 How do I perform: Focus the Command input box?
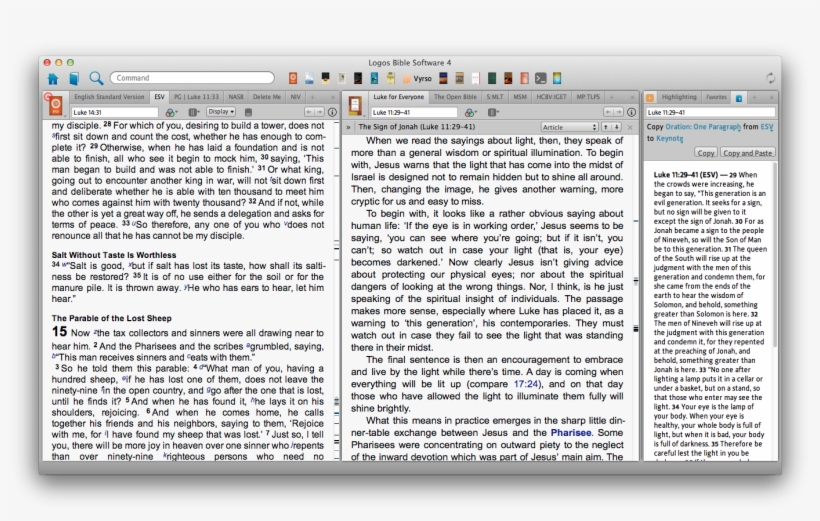coord(192,78)
